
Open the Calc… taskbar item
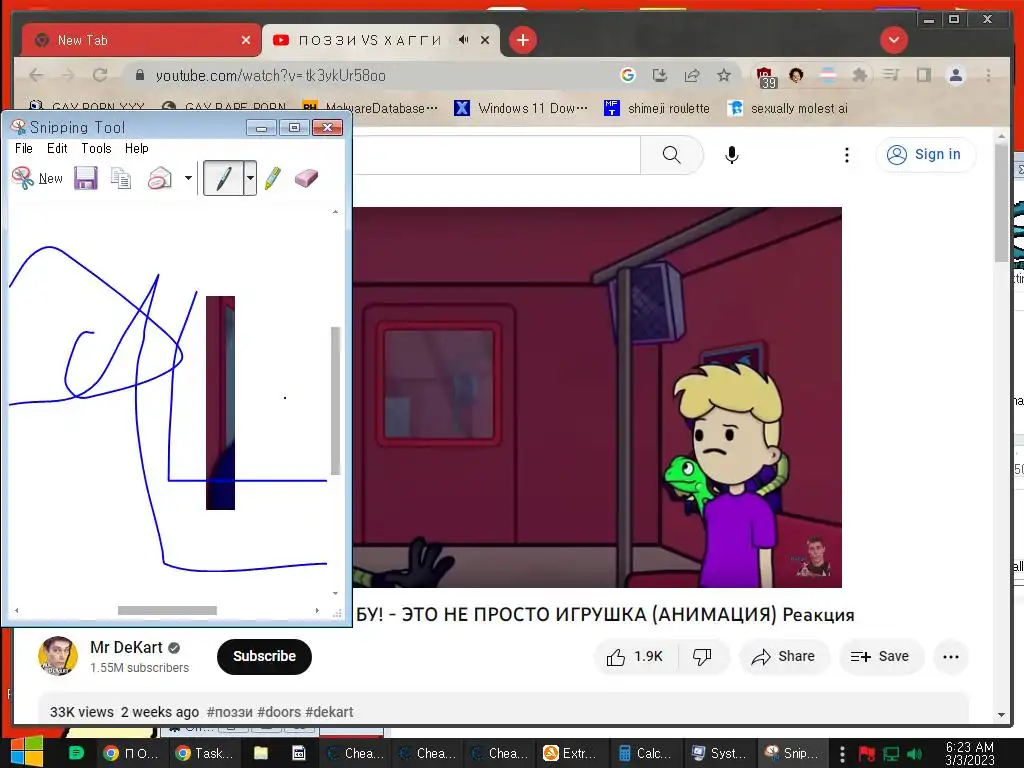645,753
